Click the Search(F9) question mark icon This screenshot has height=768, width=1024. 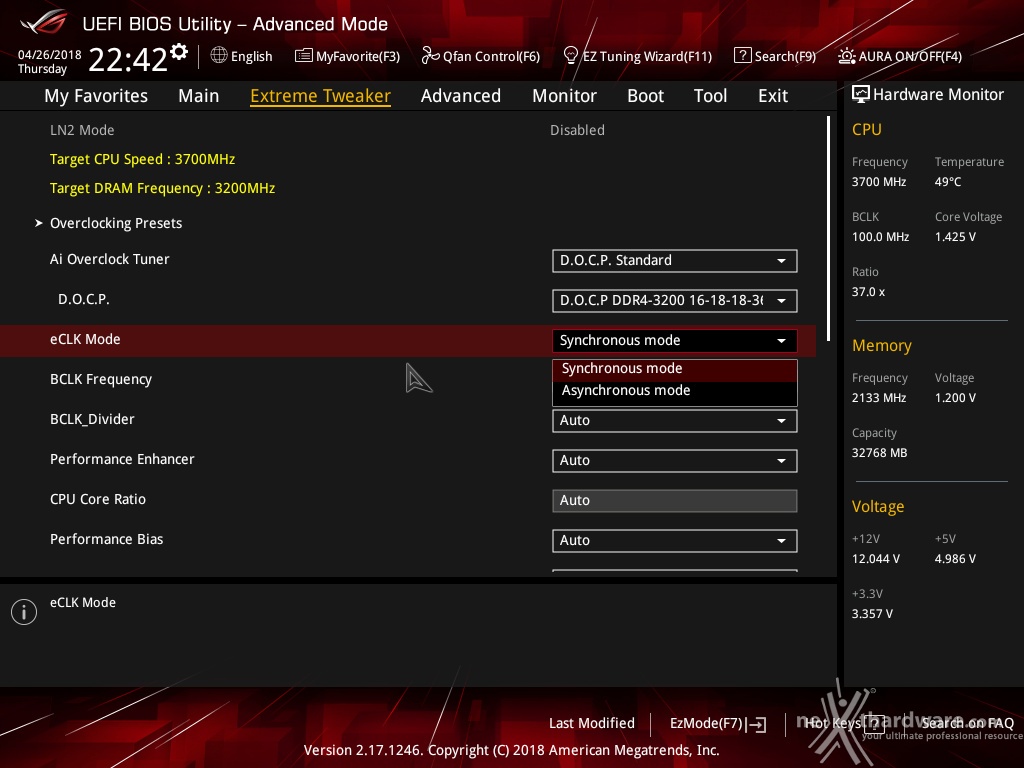[x=743, y=56]
